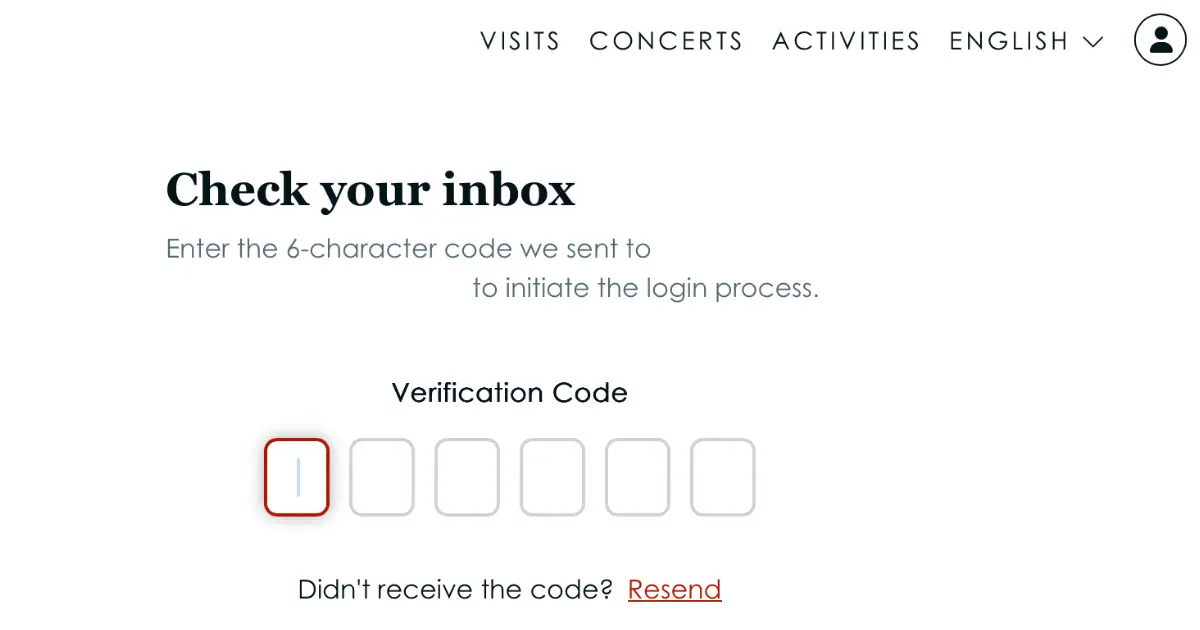The height and width of the screenshot is (630, 1200).
Task: Open the CONCERTS menu item
Action: pos(666,41)
